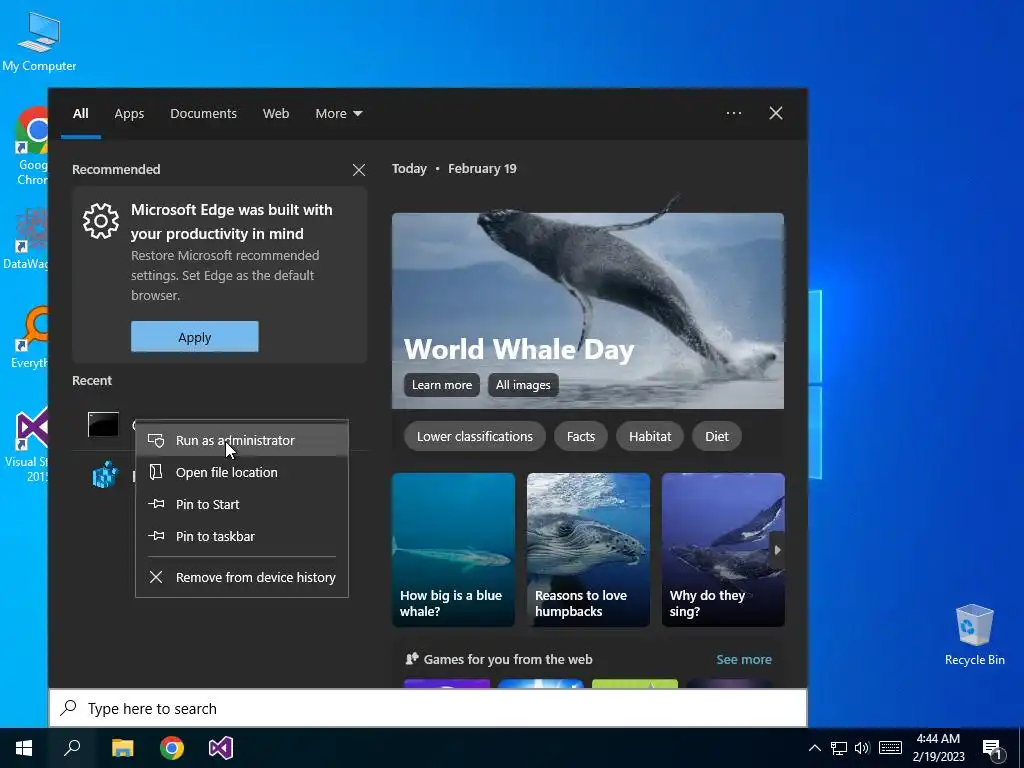
Task: Click the Habitat chip
Action: tap(650, 436)
